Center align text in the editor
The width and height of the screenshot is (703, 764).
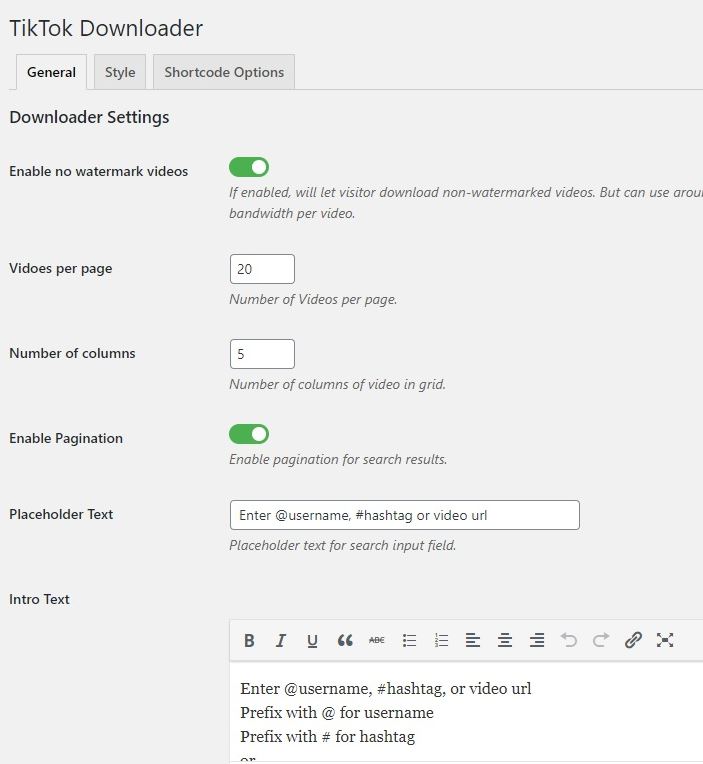(x=505, y=640)
